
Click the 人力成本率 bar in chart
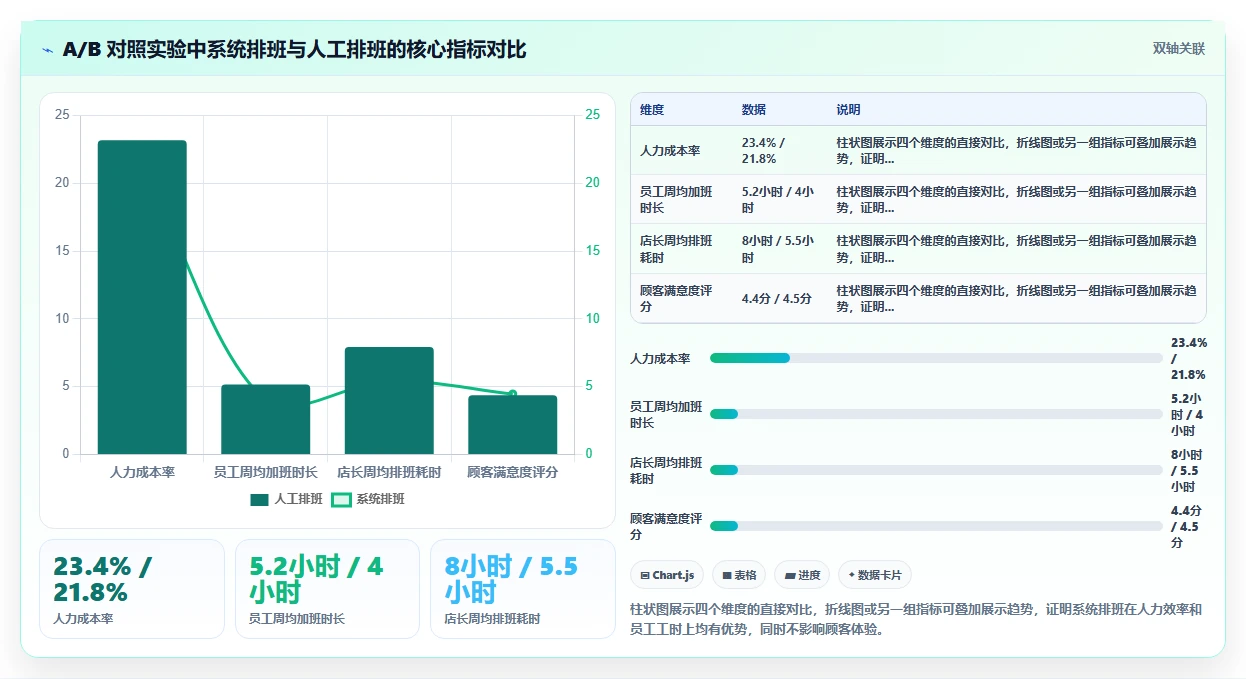pyautogui.click(x=142, y=297)
